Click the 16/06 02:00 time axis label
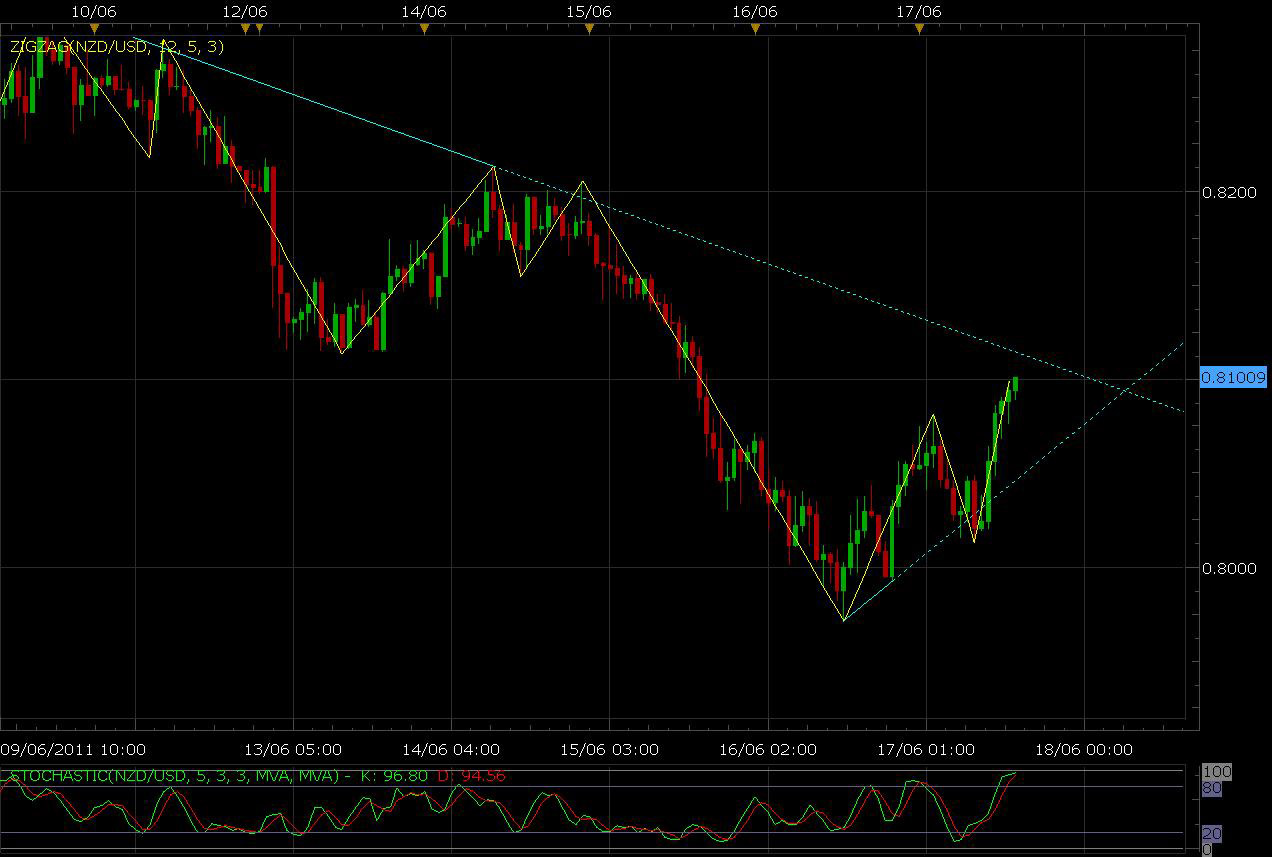Viewport: 1272px width, 857px height. (767, 749)
